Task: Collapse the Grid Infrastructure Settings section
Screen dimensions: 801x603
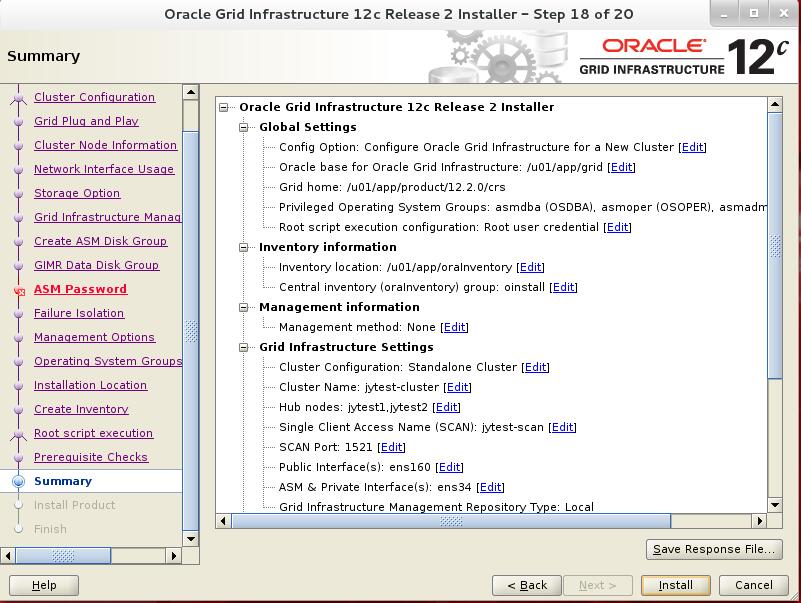Action: [x=244, y=347]
